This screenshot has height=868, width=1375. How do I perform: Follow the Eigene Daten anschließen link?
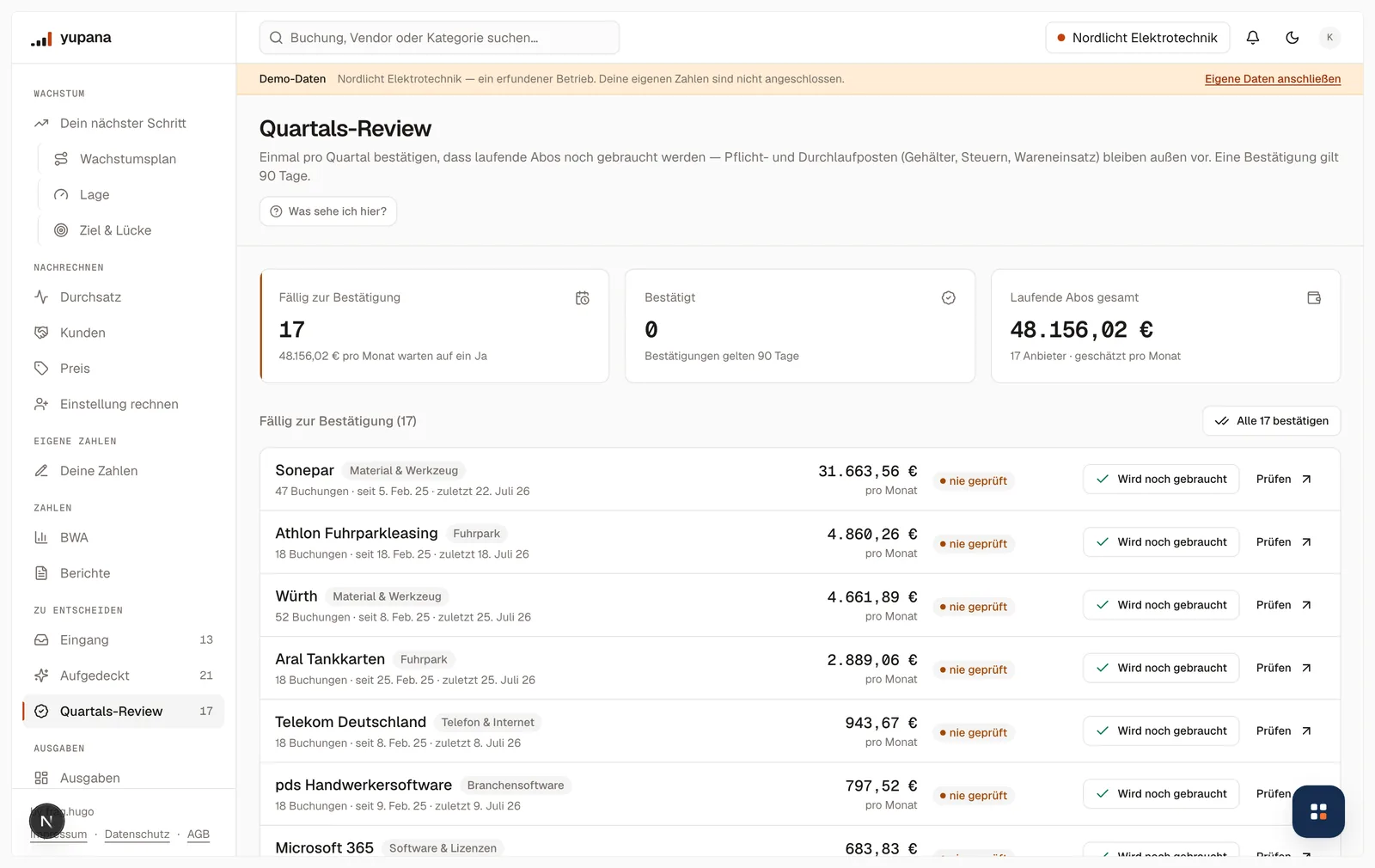1272,79
